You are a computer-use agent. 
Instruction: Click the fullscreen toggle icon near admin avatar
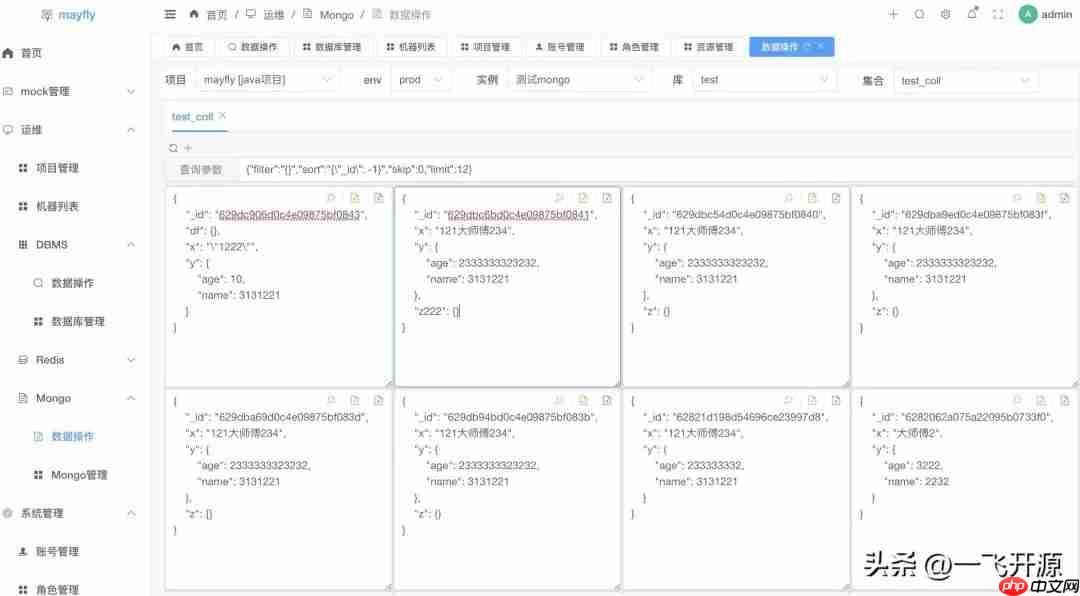998,14
